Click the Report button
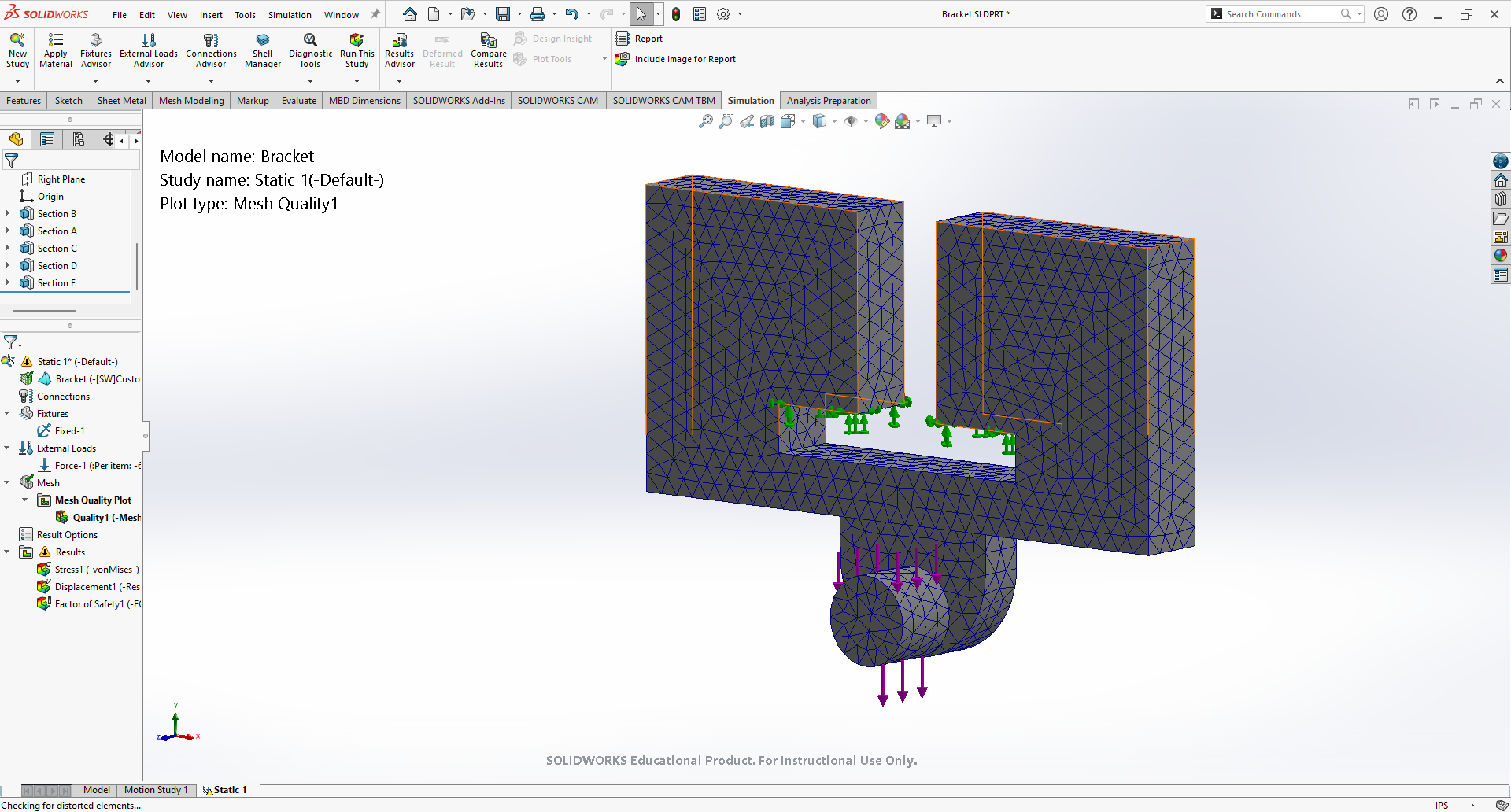1511x812 pixels. 639,39
